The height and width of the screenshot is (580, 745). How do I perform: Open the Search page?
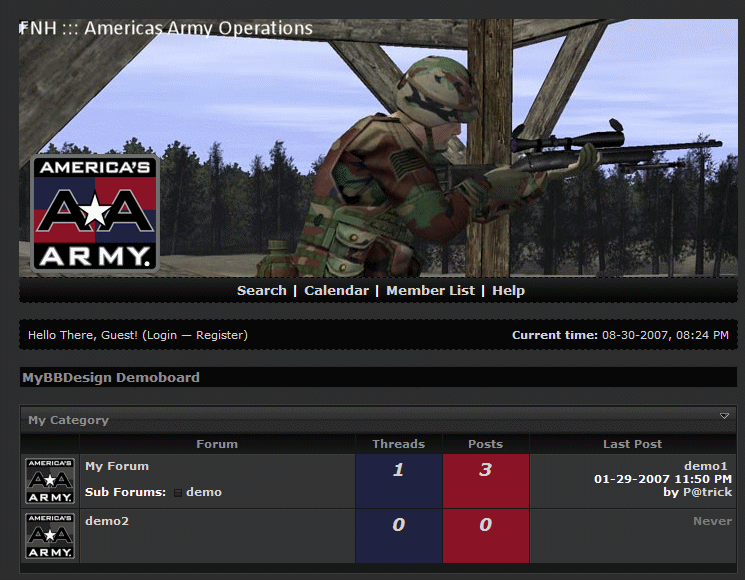(262, 290)
